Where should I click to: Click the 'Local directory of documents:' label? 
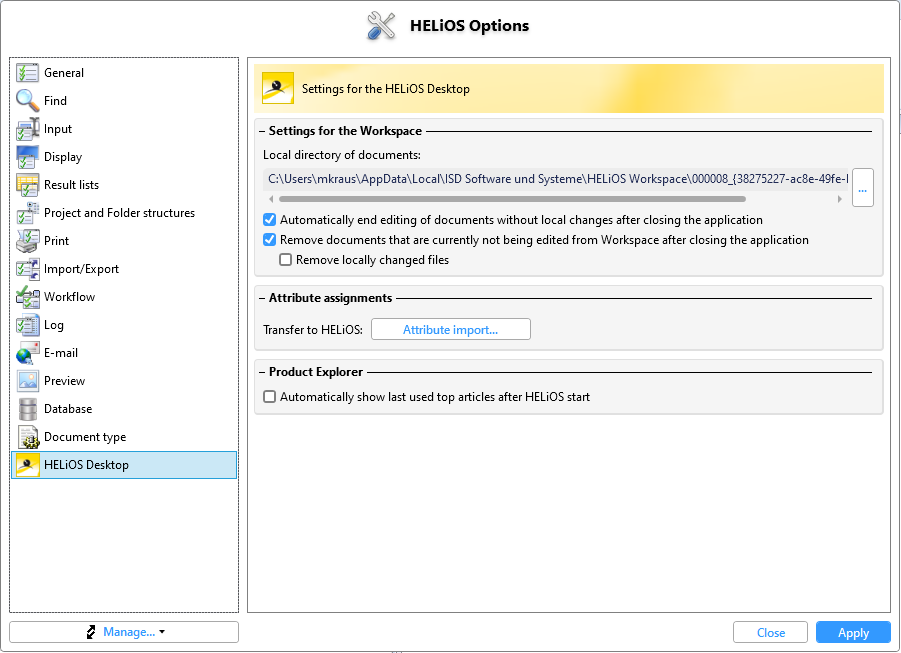[x=342, y=155]
